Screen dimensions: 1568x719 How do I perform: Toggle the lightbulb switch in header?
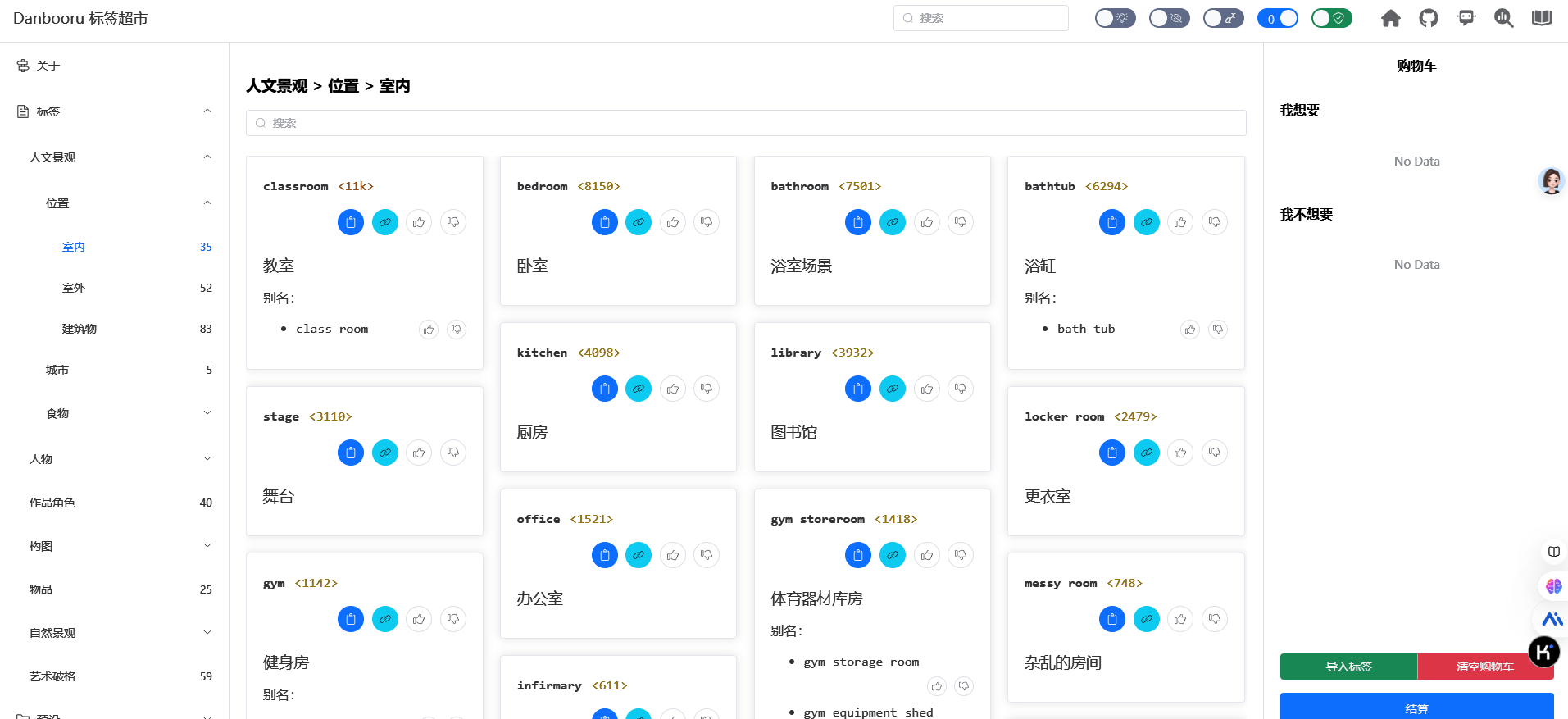pyautogui.click(x=1115, y=18)
